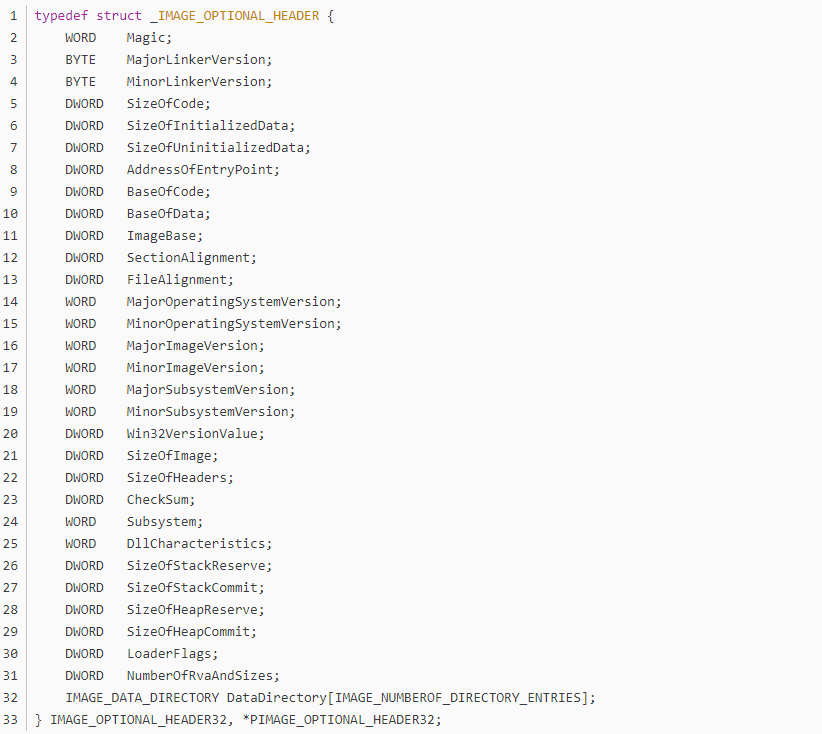The width and height of the screenshot is (822, 734).
Task: Click DWORD type before LoaderFlags
Action: tap(84, 654)
